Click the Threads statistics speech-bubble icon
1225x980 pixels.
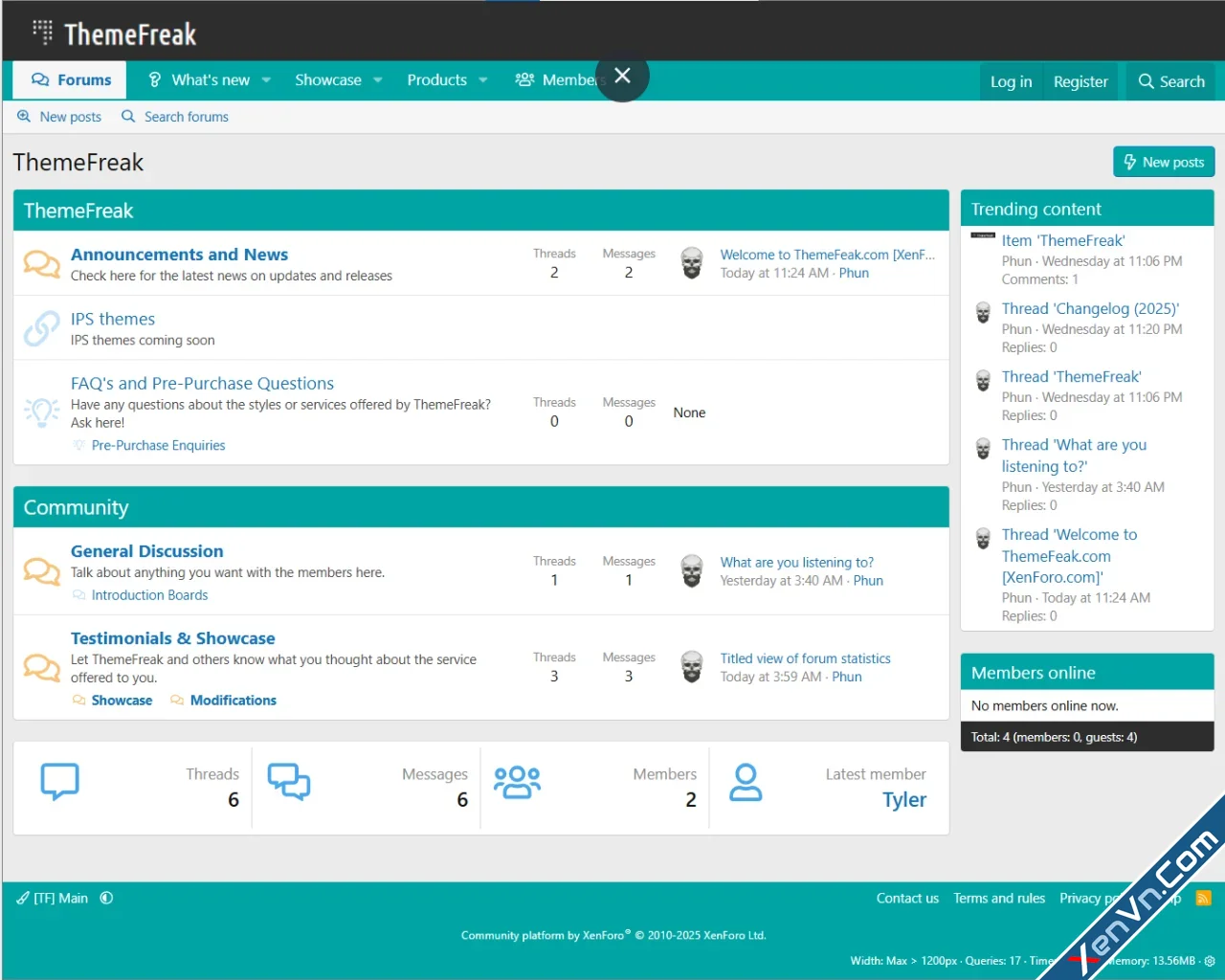pos(59,782)
